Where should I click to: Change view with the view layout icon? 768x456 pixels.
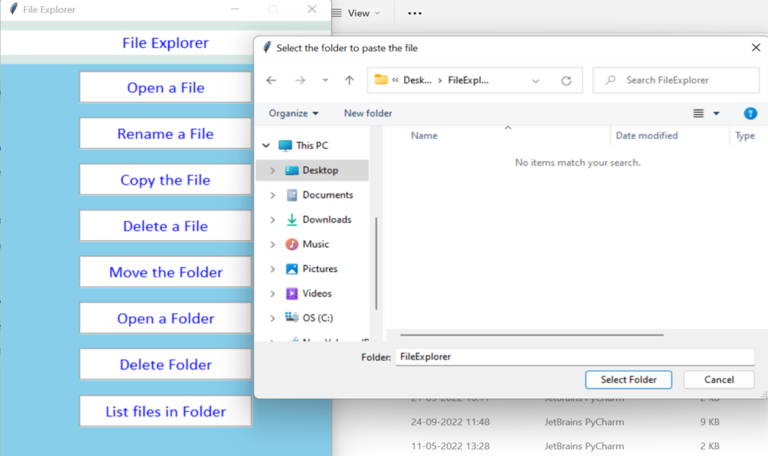pyautogui.click(x=698, y=113)
